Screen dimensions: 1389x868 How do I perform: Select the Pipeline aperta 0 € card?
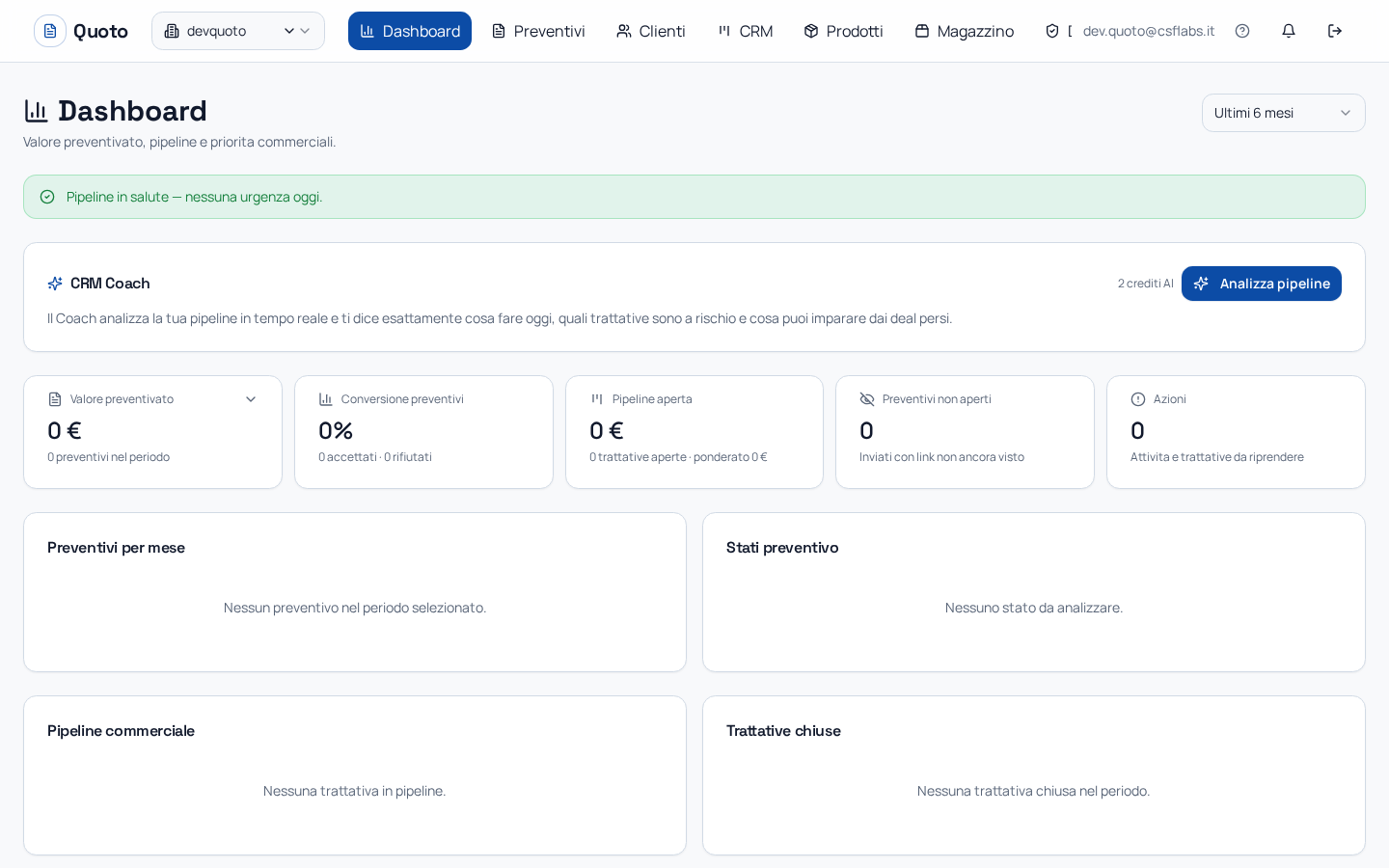[x=694, y=432]
